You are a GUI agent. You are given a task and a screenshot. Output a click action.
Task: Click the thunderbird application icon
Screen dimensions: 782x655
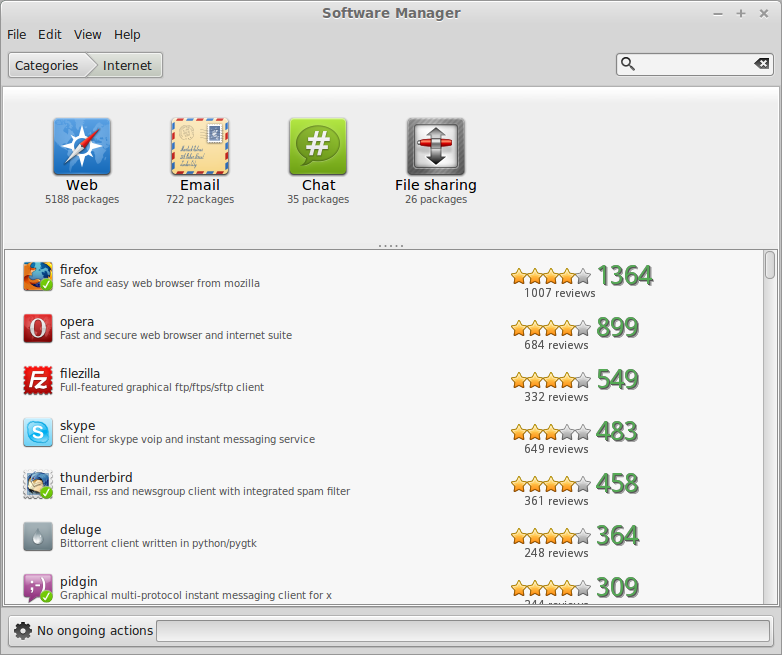38,484
